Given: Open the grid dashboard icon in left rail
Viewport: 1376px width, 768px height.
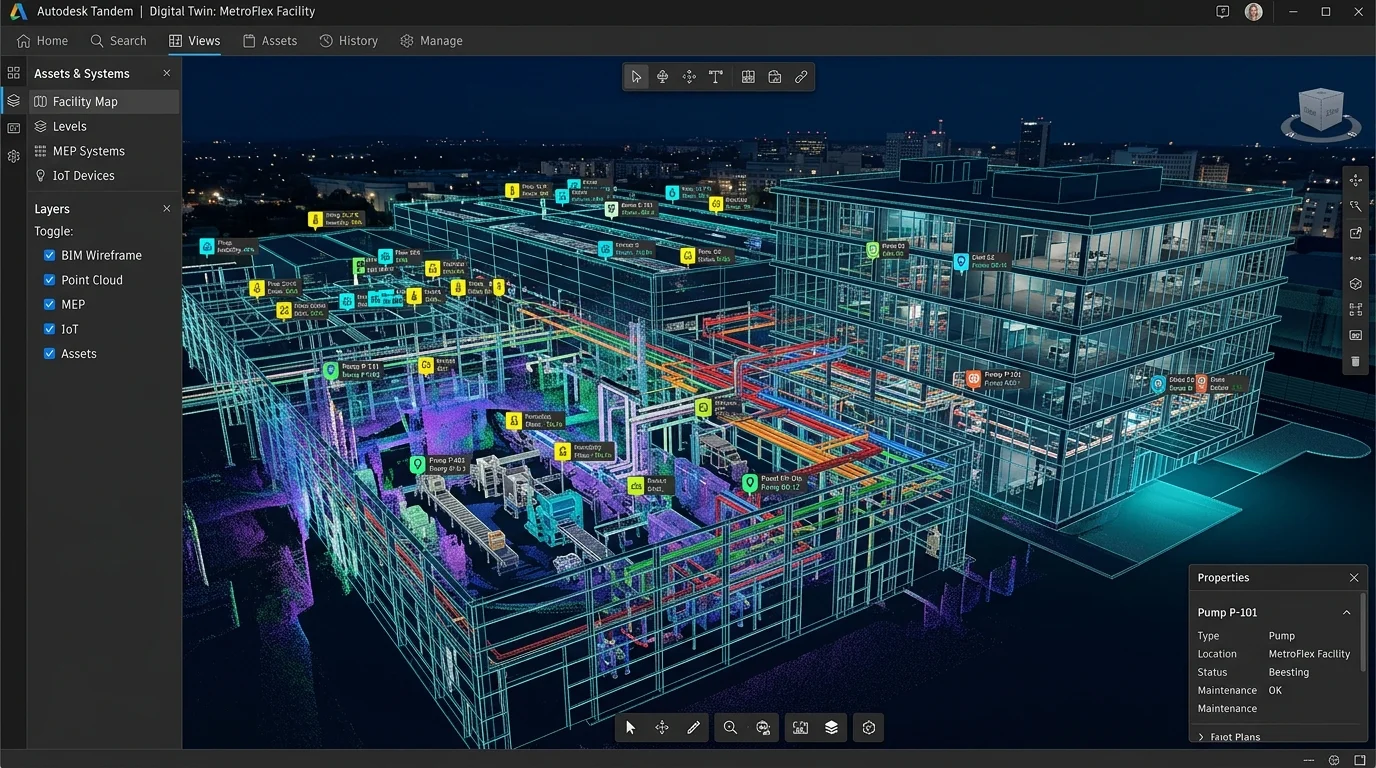Looking at the screenshot, I should tap(13, 73).
